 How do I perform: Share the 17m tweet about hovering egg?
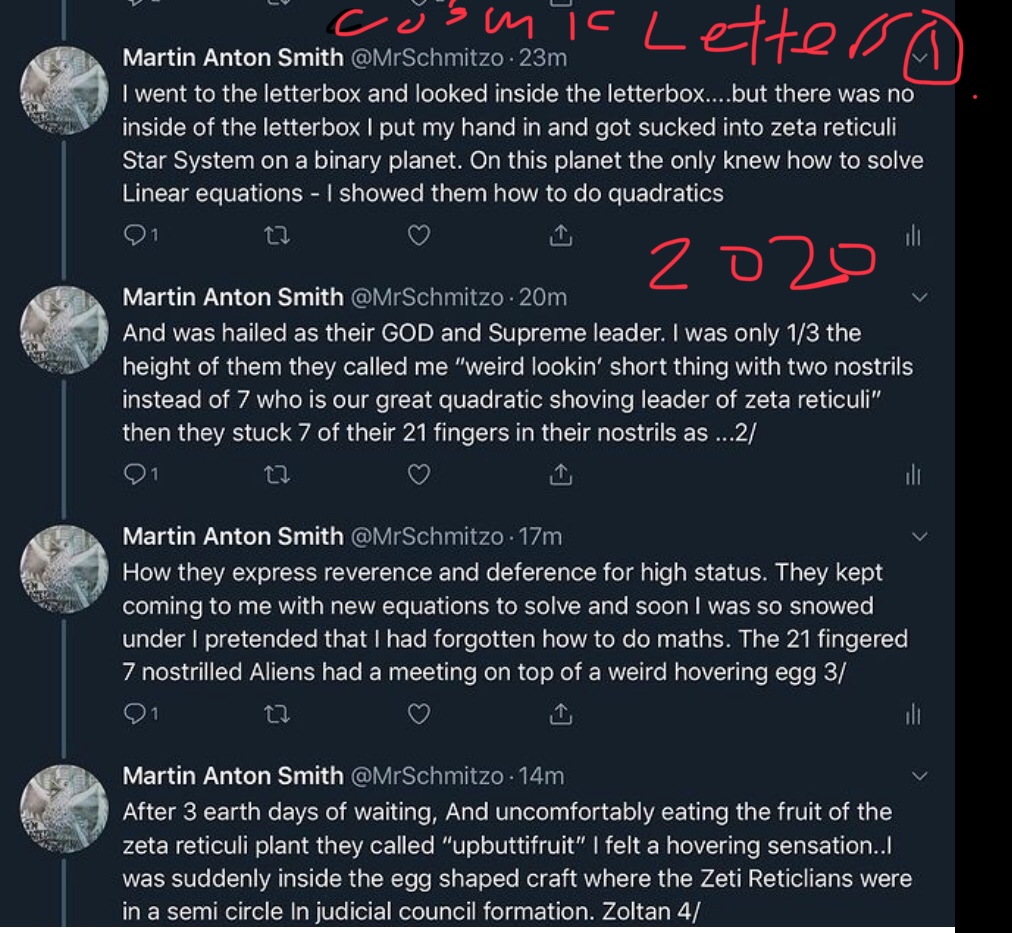[560, 714]
